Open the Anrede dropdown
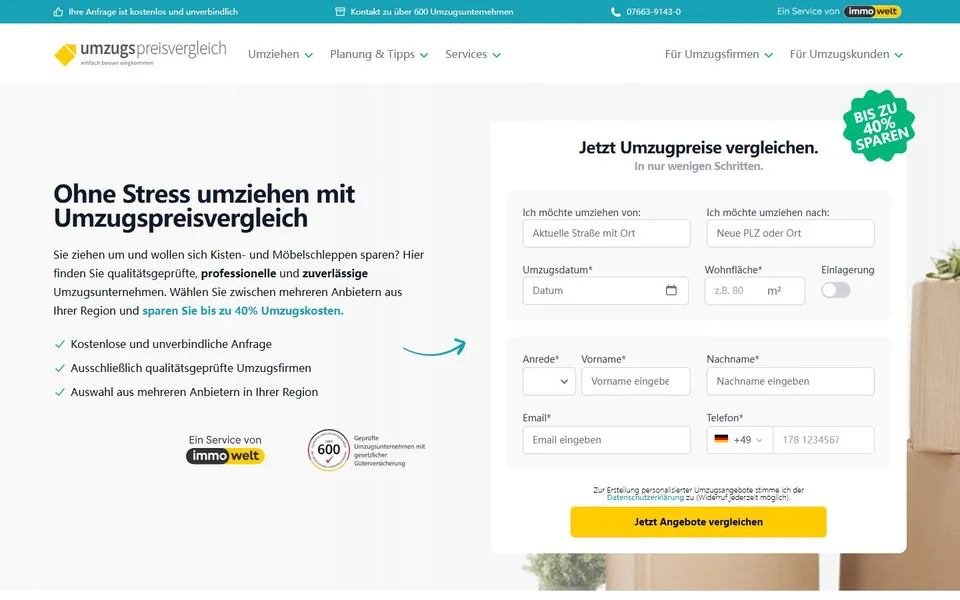This screenshot has height=600, width=960. point(549,381)
